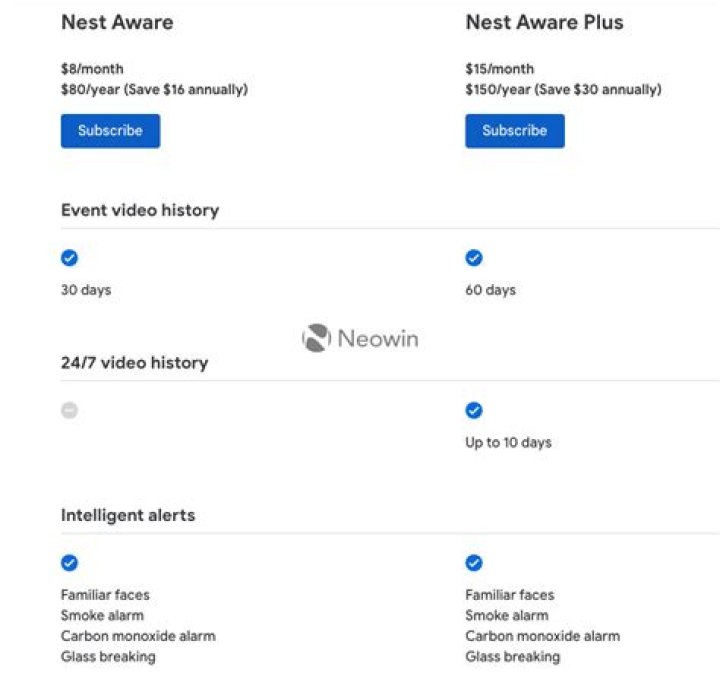Click the Event video history section header

pyautogui.click(x=140, y=210)
